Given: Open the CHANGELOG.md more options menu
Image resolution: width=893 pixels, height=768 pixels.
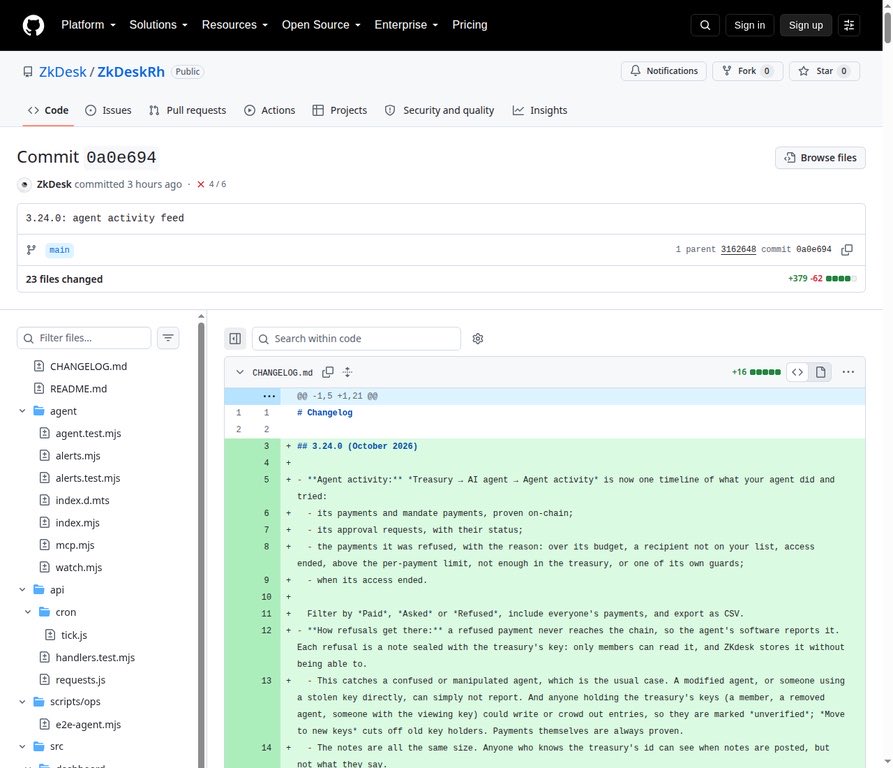Looking at the screenshot, I should tap(848, 372).
